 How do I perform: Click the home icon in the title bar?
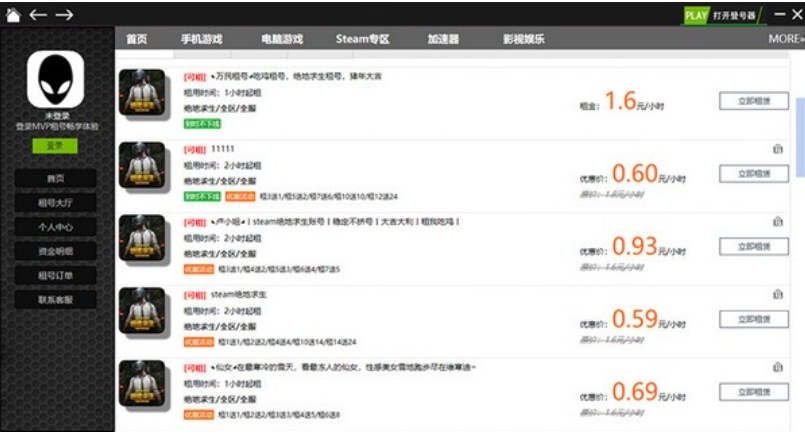[12, 14]
